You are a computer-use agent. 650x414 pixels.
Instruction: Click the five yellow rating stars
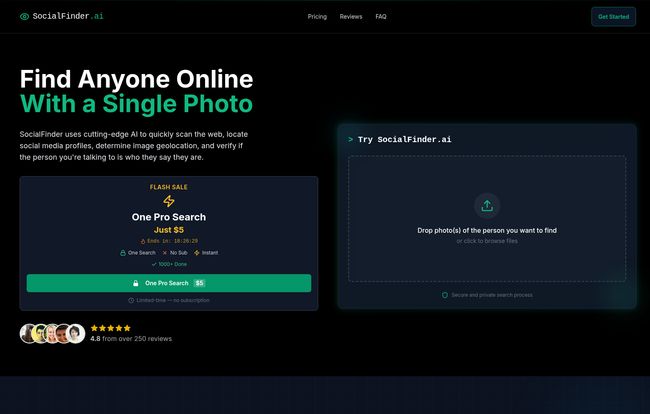pyautogui.click(x=111, y=328)
